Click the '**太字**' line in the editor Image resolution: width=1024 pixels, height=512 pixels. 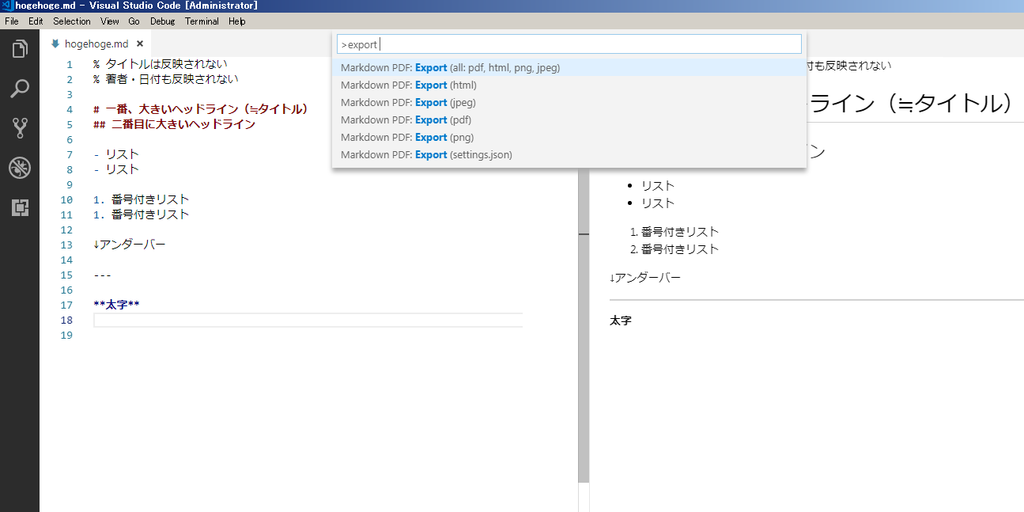(x=116, y=304)
